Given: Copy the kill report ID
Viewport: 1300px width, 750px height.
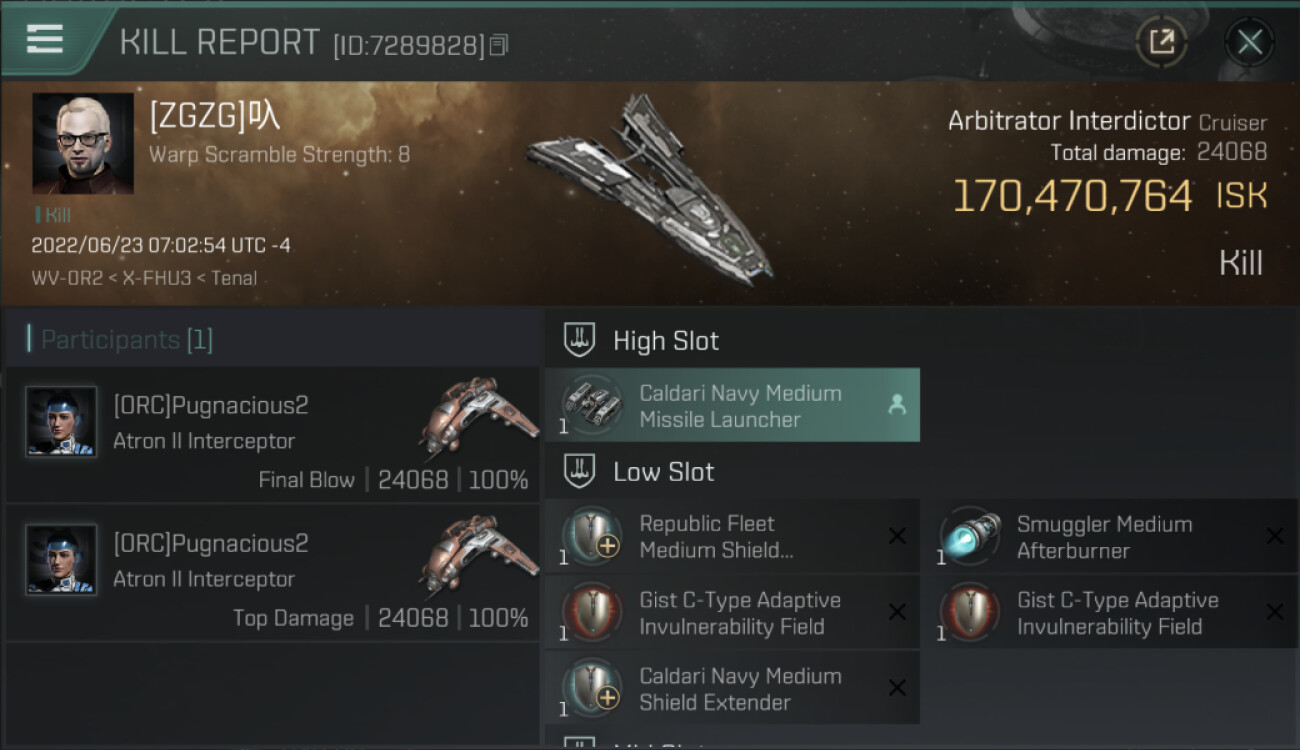Looking at the screenshot, I should pyautogui.click(x=499, y=45).
